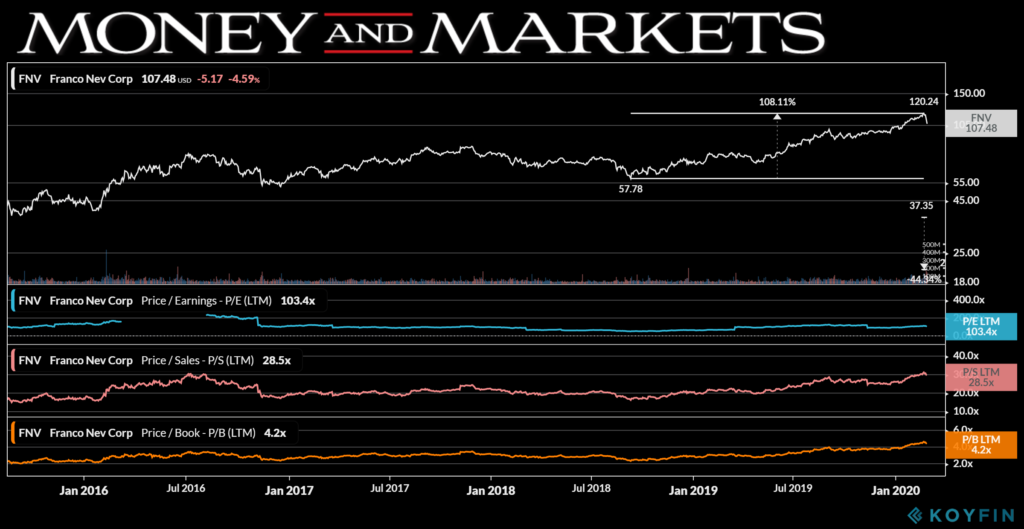Click the Jul 2018 date on time axis

(590, 488)
